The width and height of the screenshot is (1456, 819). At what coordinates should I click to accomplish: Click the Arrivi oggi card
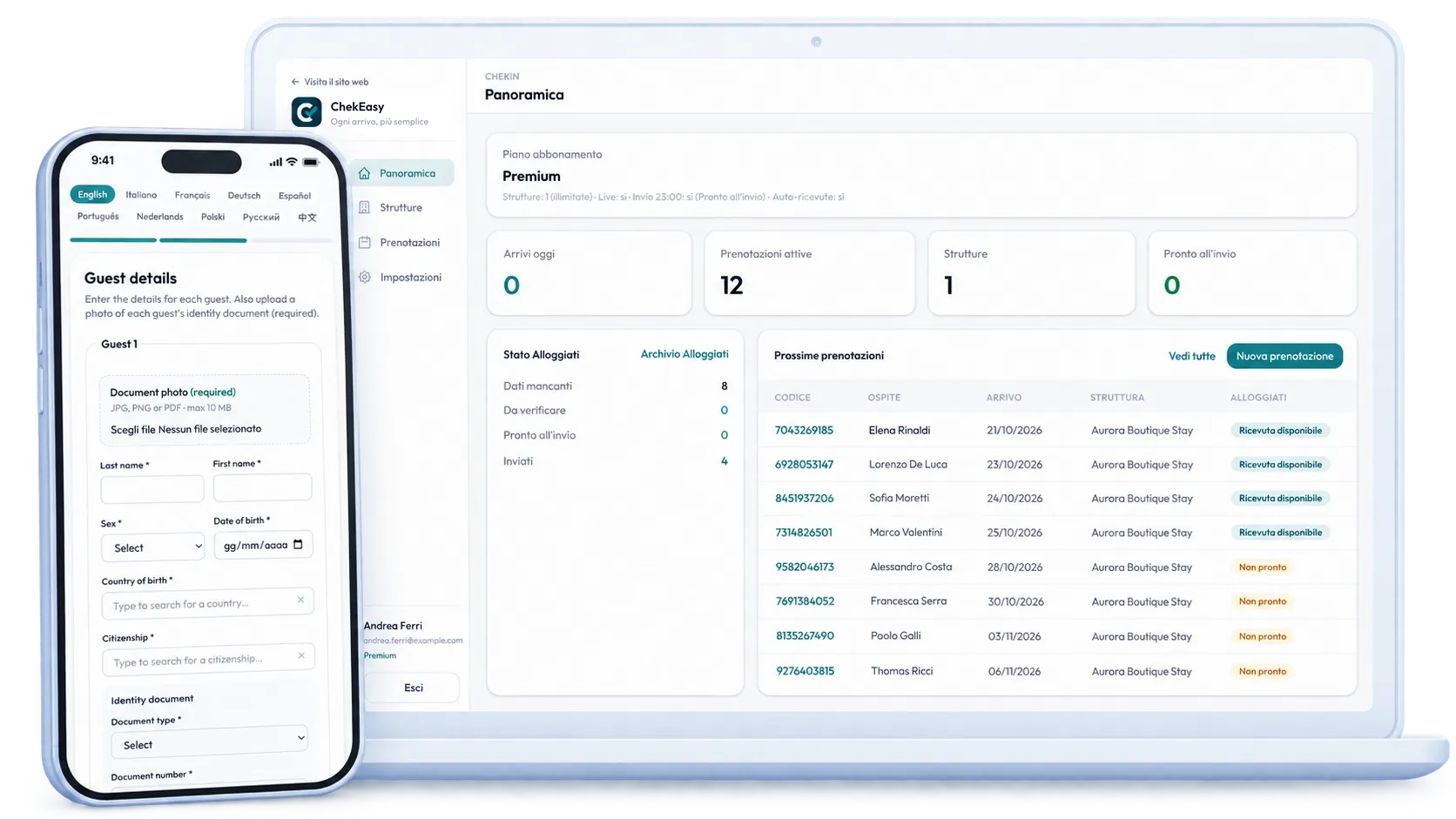pos(589,272)
